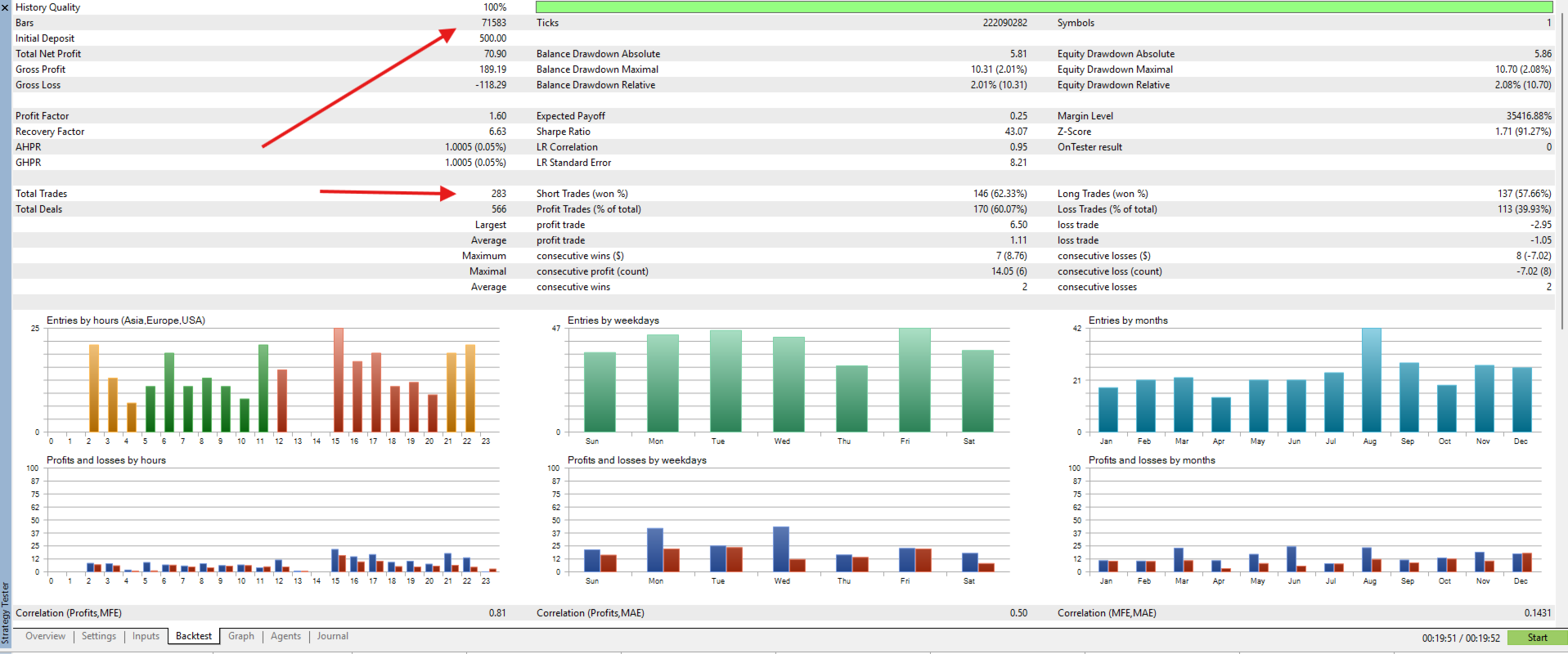Close the Strategy Tester panel
The image size is (1568, 654).
pos(5,7)
